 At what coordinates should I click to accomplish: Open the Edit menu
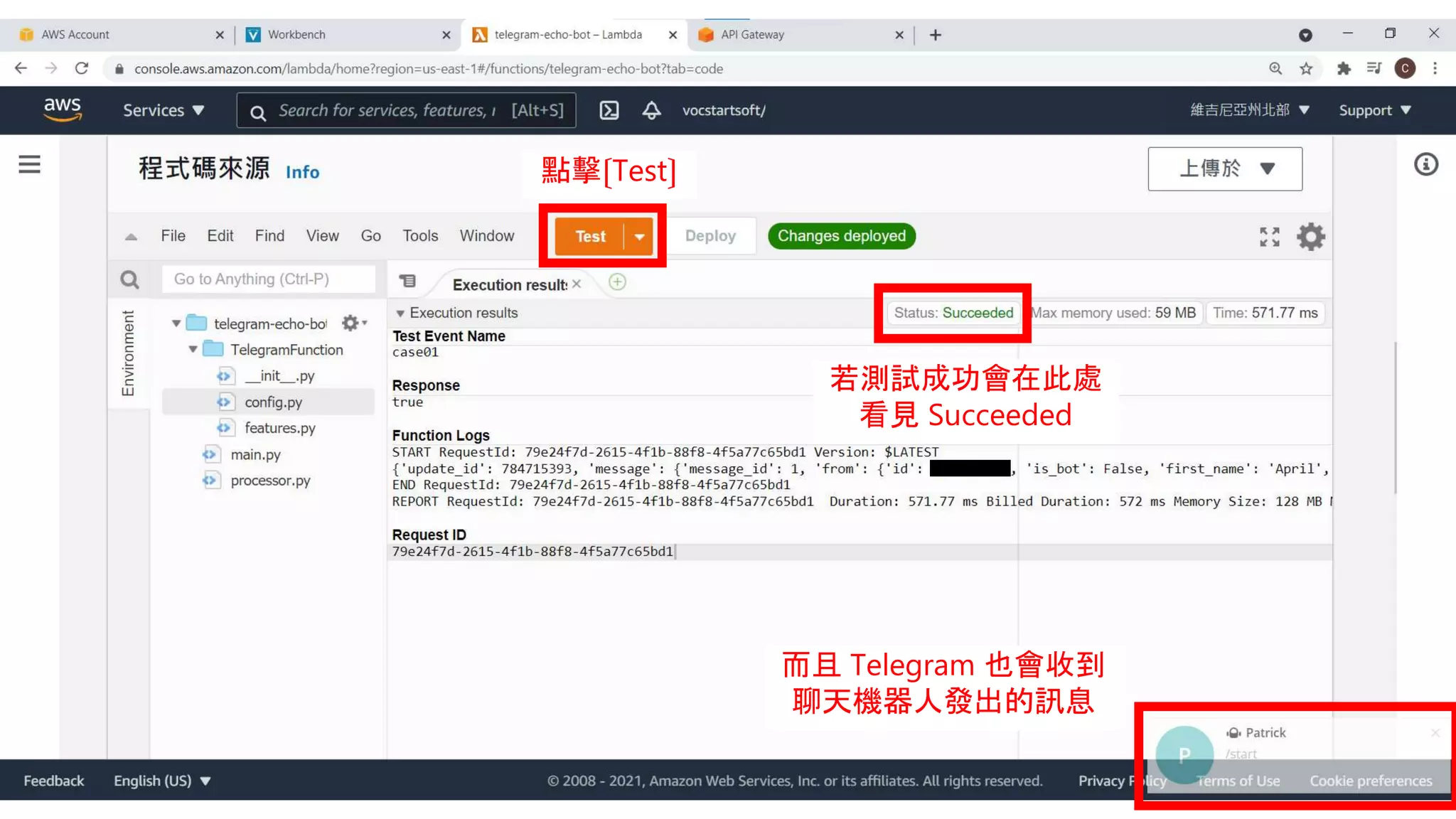pyautogui.click(x=220, y=236)
